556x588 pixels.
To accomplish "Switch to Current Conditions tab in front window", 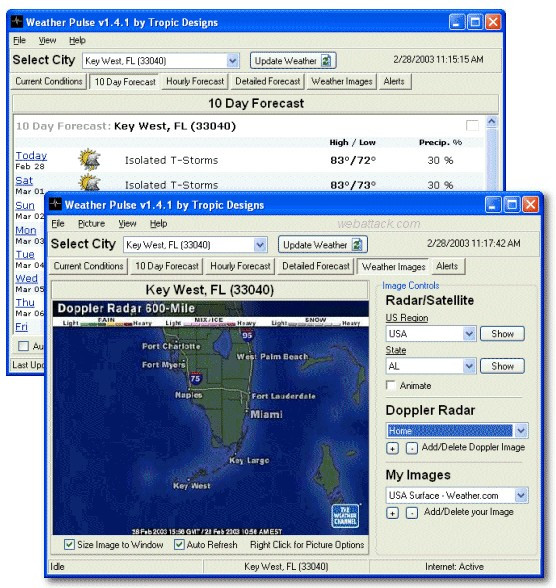I will coord(88,266).
